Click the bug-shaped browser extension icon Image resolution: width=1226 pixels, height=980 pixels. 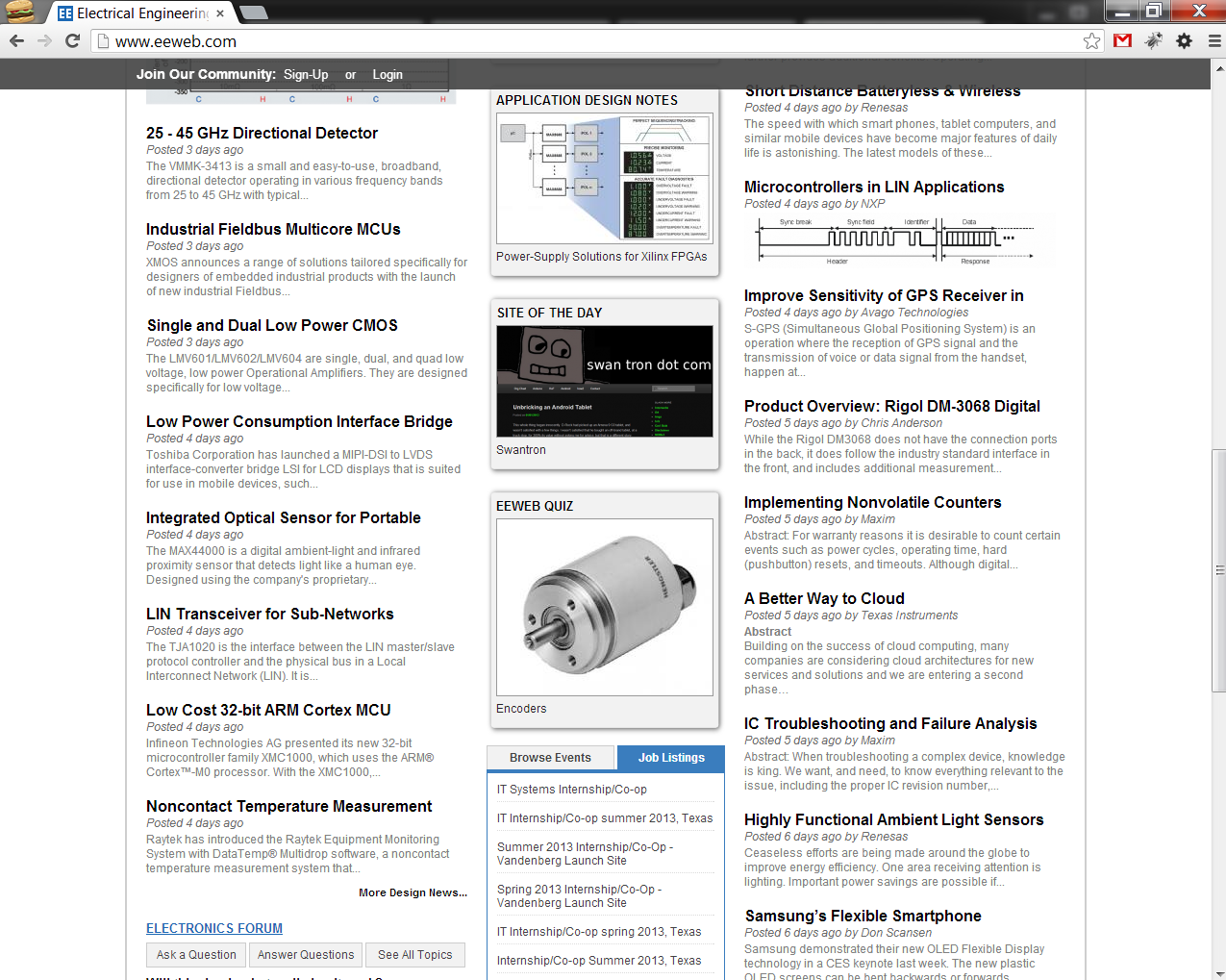point(1152,42)
